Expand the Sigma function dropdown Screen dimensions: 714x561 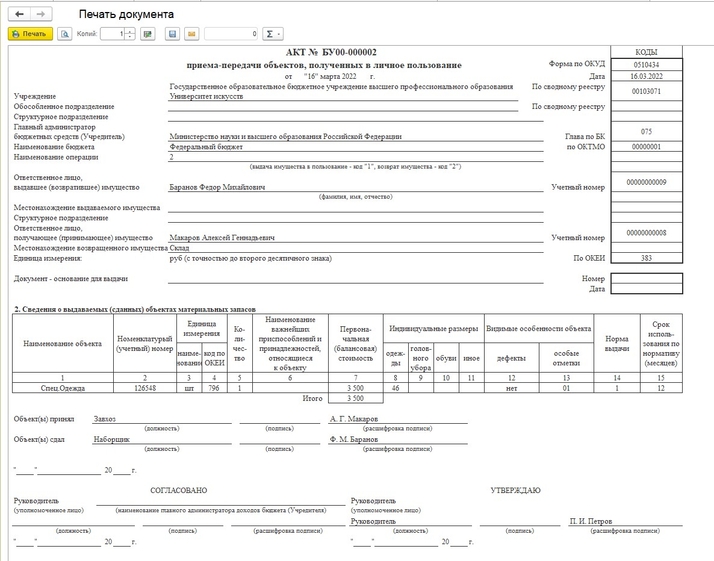(x=273, y=34)
